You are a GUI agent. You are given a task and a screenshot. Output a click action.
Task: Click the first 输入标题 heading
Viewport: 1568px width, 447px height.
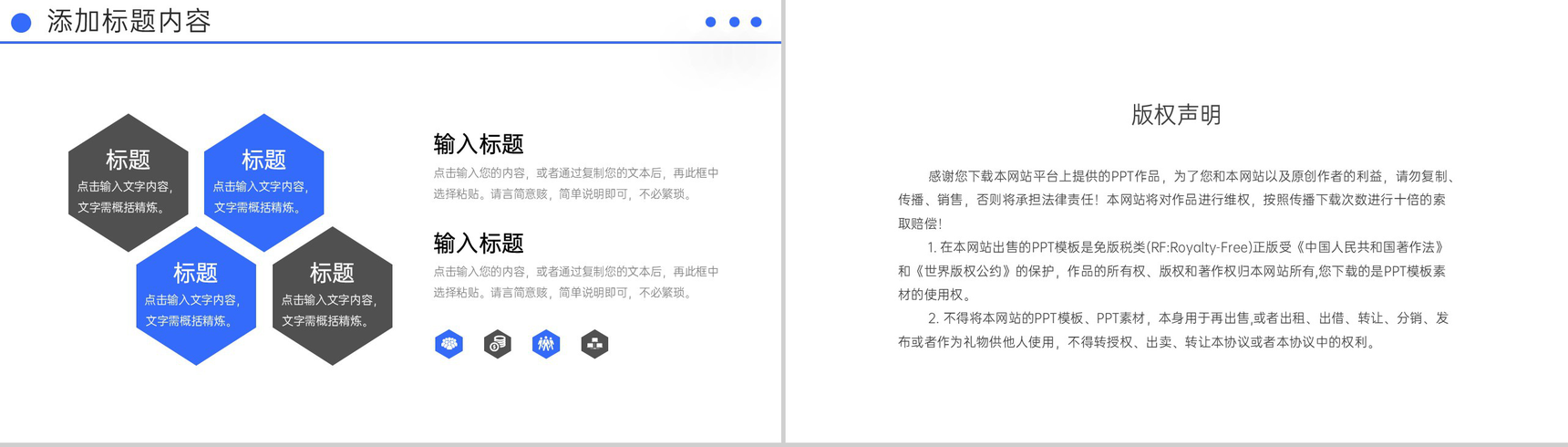tap(479, 144)
